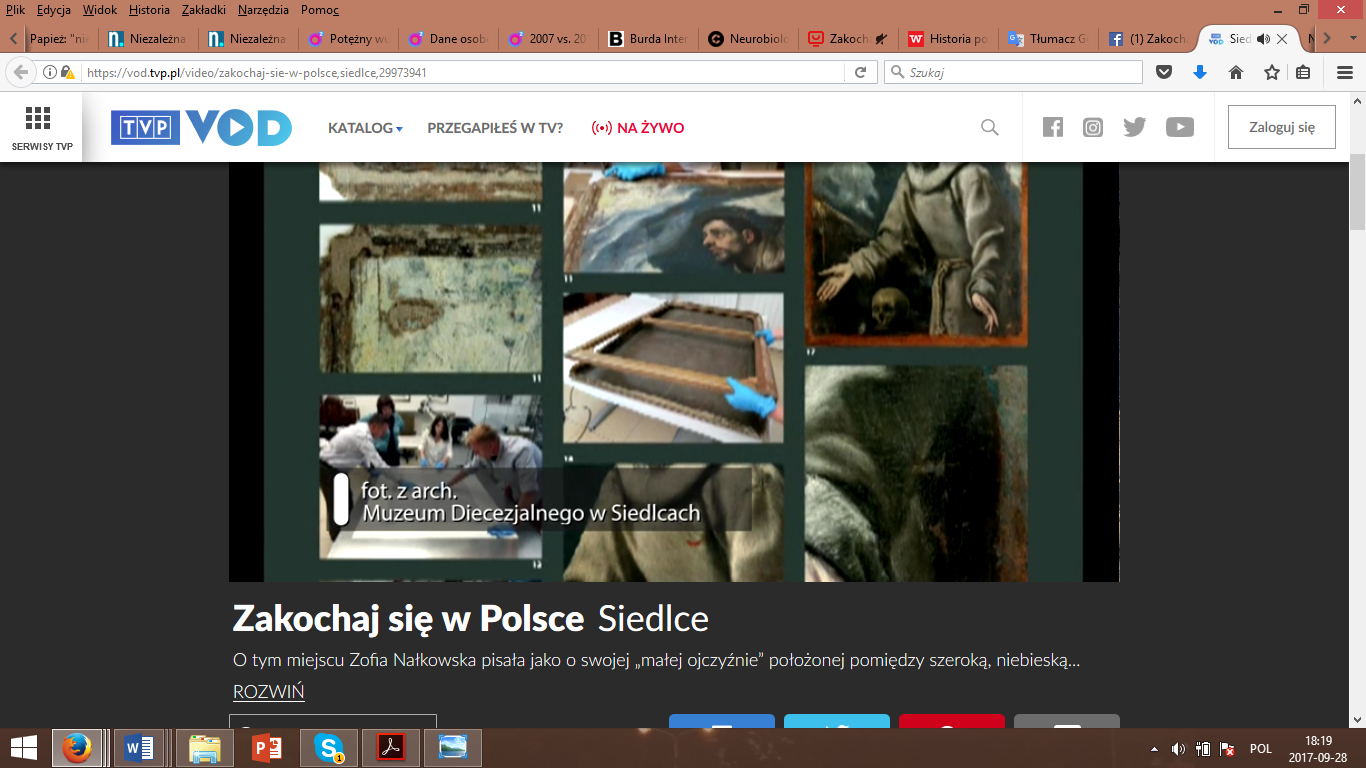The image size is (1366, 768).
Task: Open Adobe Reader from taskbar
Action: (x=391, y=747)
